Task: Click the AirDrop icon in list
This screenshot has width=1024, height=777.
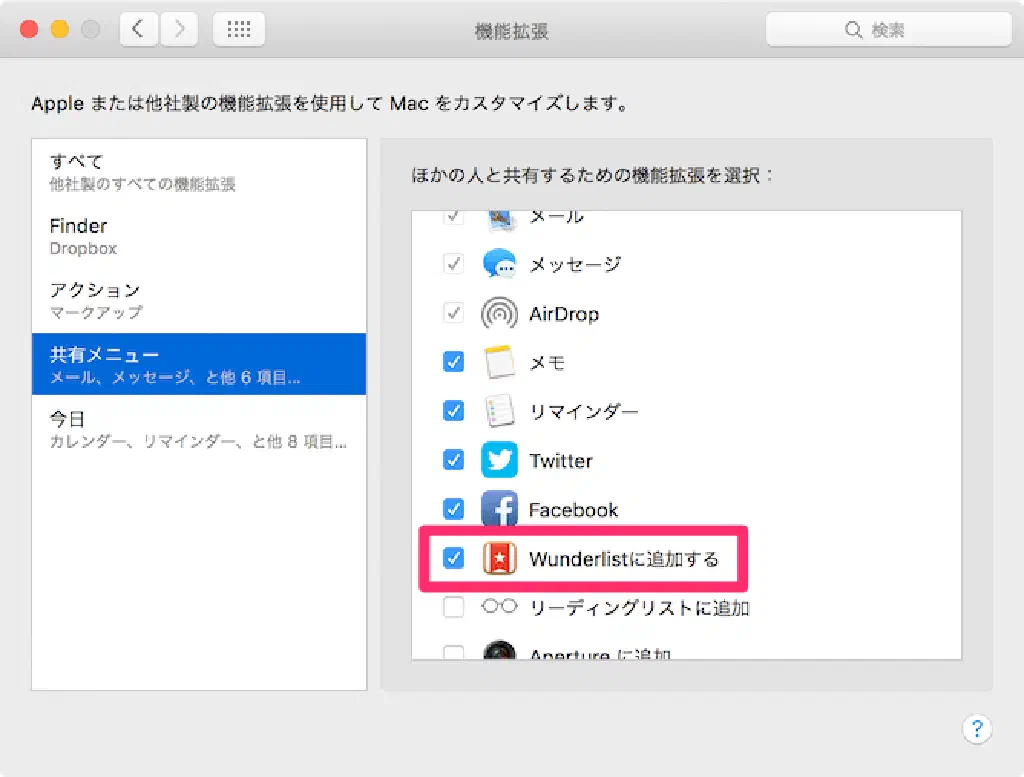Action: pyautogui.click(x=499, y=314)
